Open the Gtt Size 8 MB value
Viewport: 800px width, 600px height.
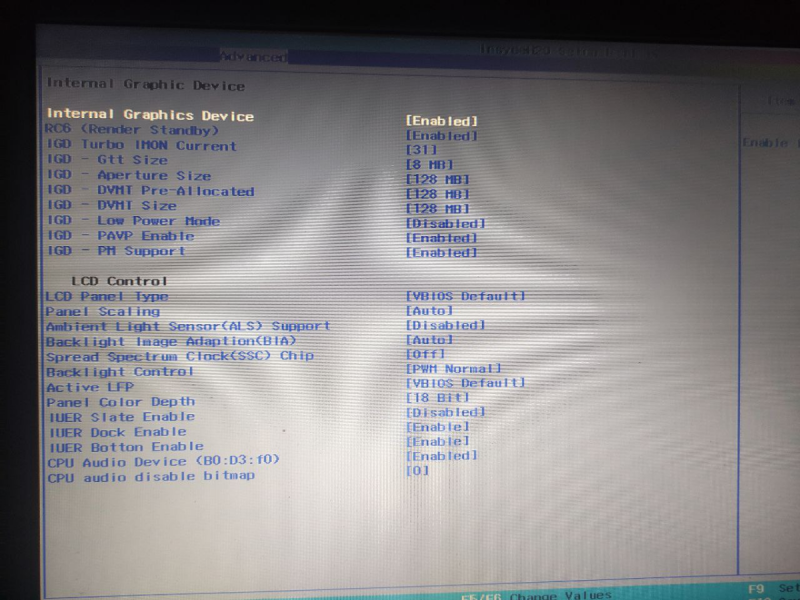[x=430, y=165]
